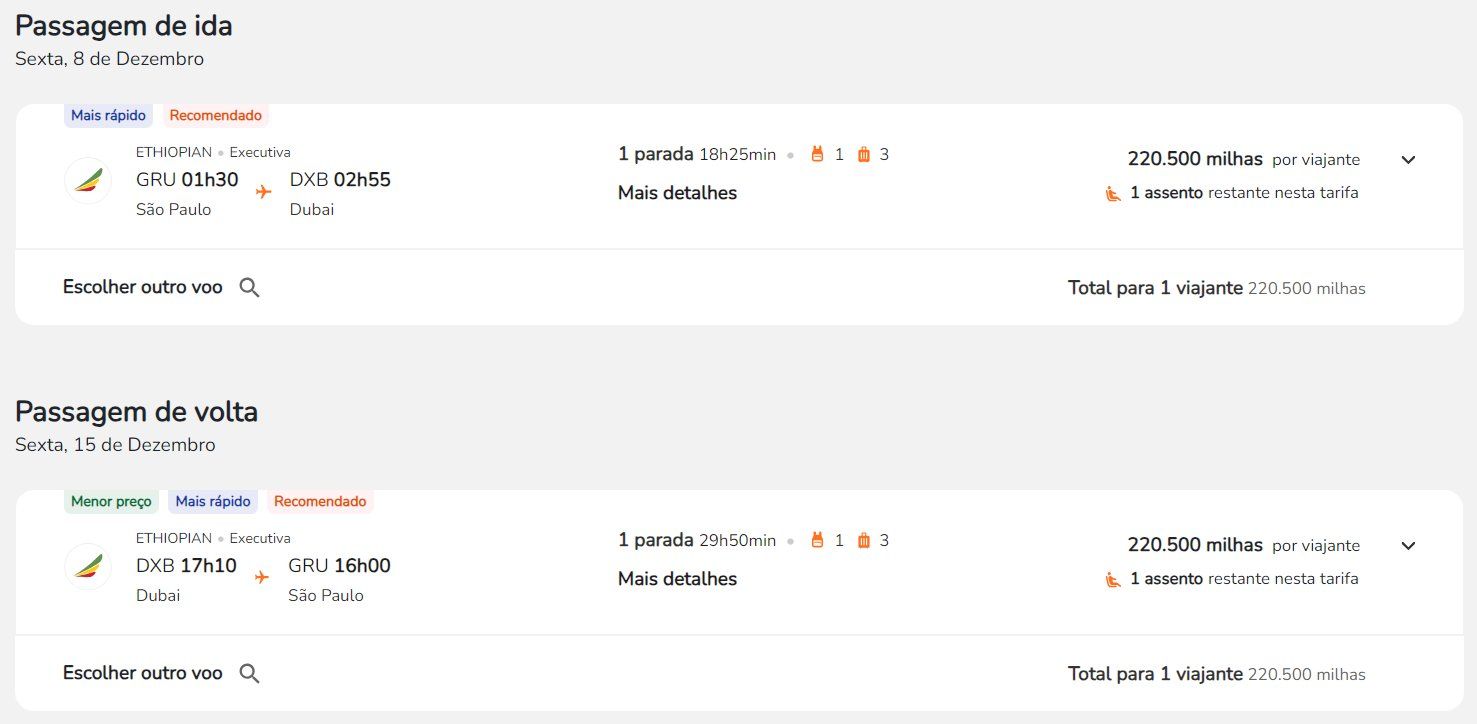Click the plane arrow between GRU and DXB
Screen dimensions: 1477x724
(263, 191)
